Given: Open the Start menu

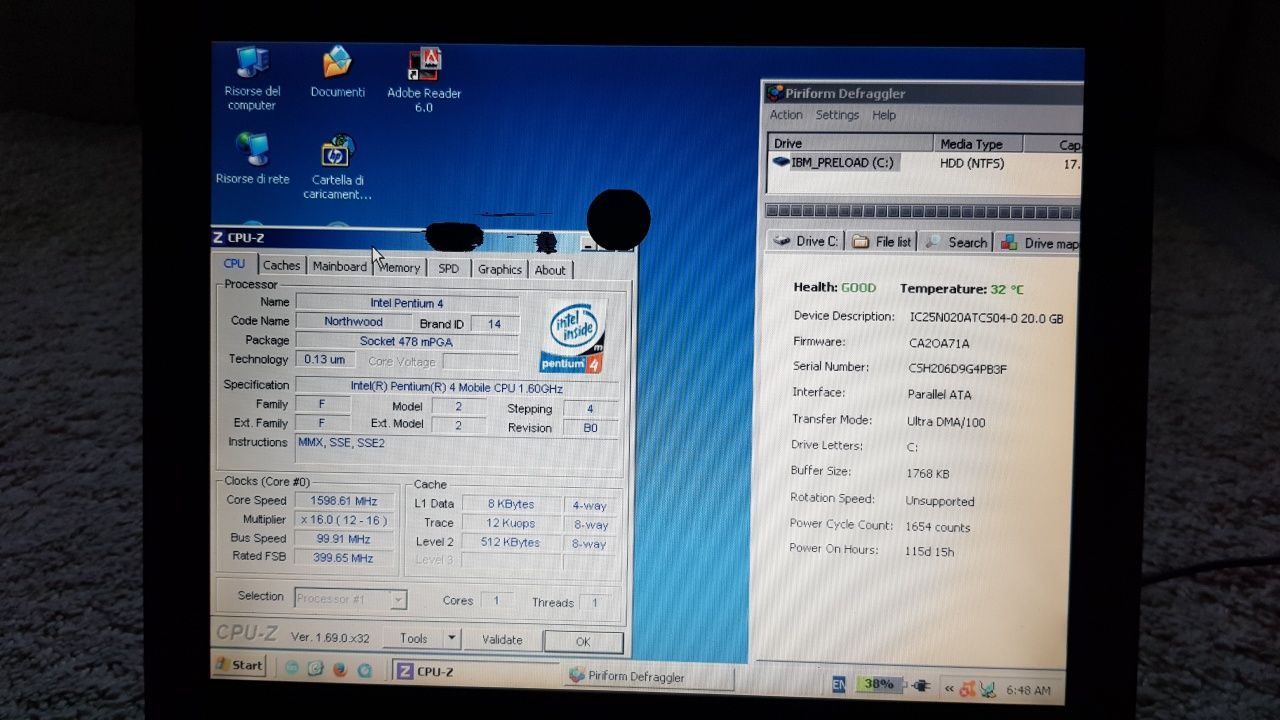Looking at the screenshot, I should (x=239, y=665).
